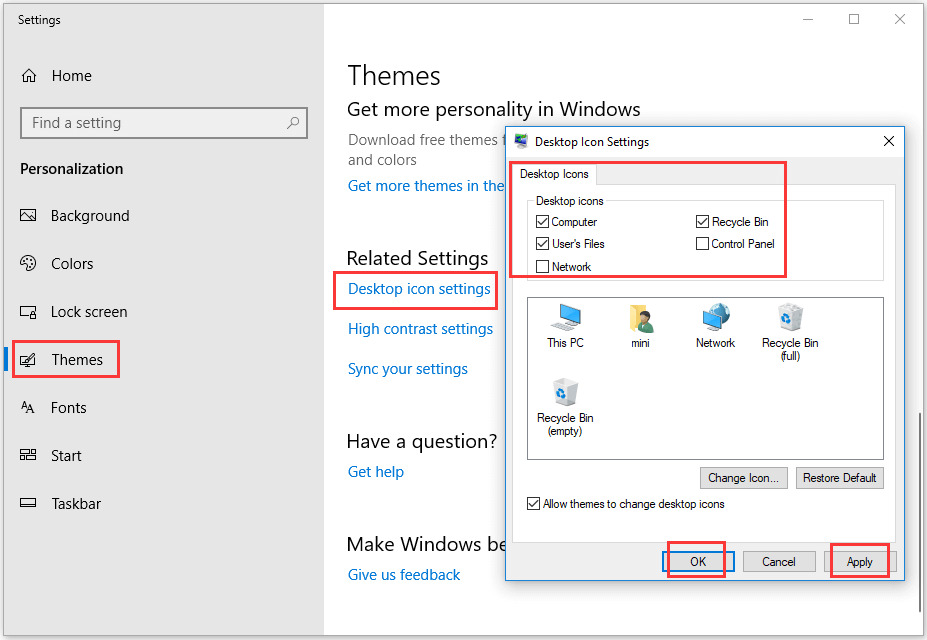
Task: Select Themes in the Personalization sidebar
Action: (65, 358)
